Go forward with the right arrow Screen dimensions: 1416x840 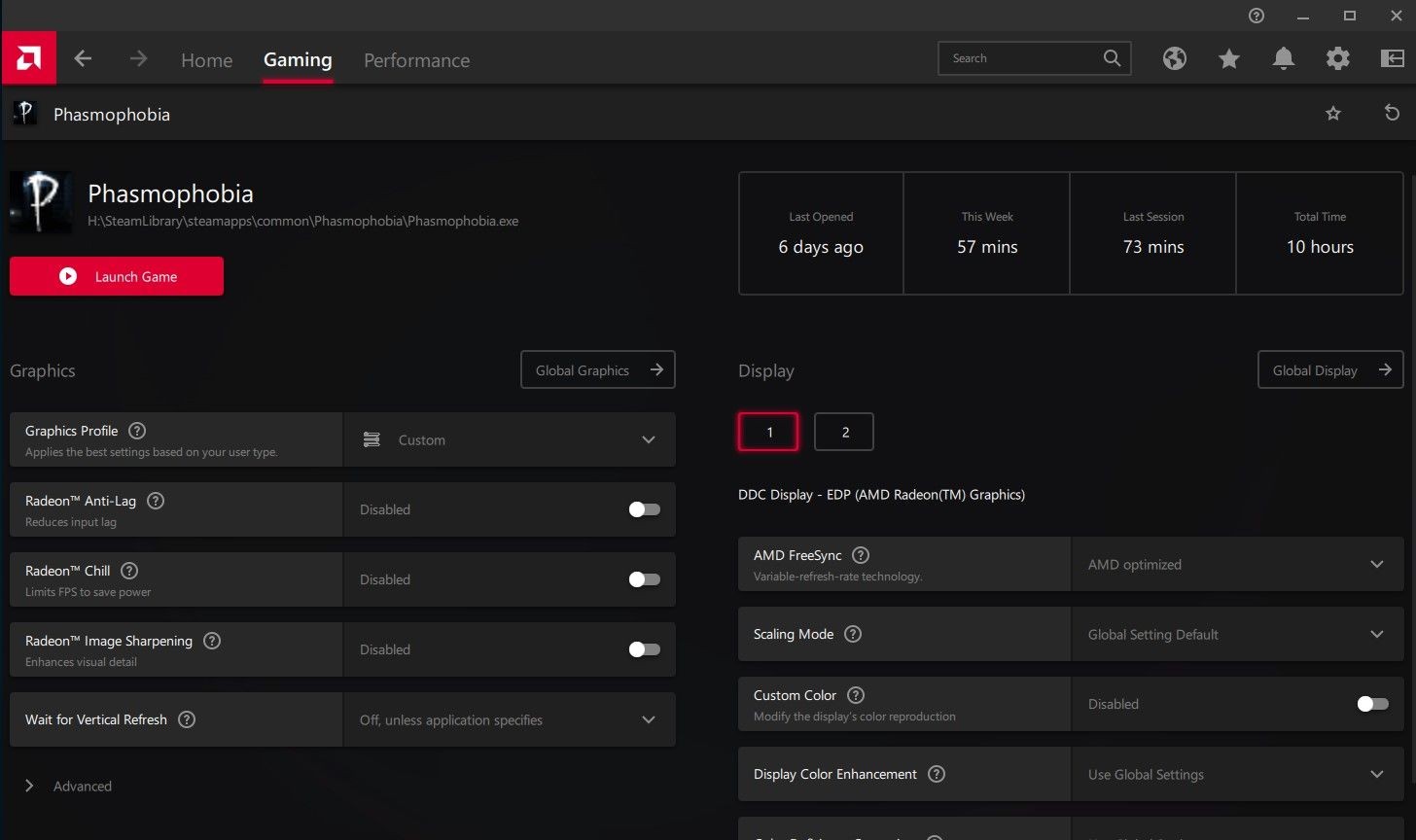coord(139,58)
